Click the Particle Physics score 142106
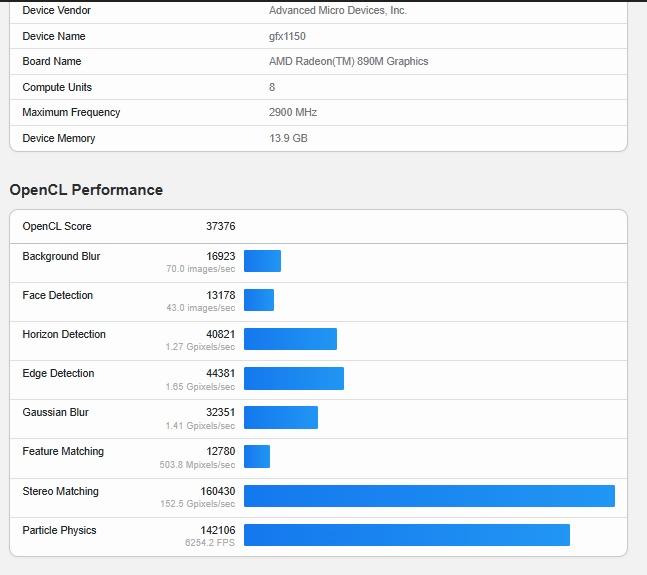This screenshot has height=575, width=647. pyautogui.click(x=218, y=530)
